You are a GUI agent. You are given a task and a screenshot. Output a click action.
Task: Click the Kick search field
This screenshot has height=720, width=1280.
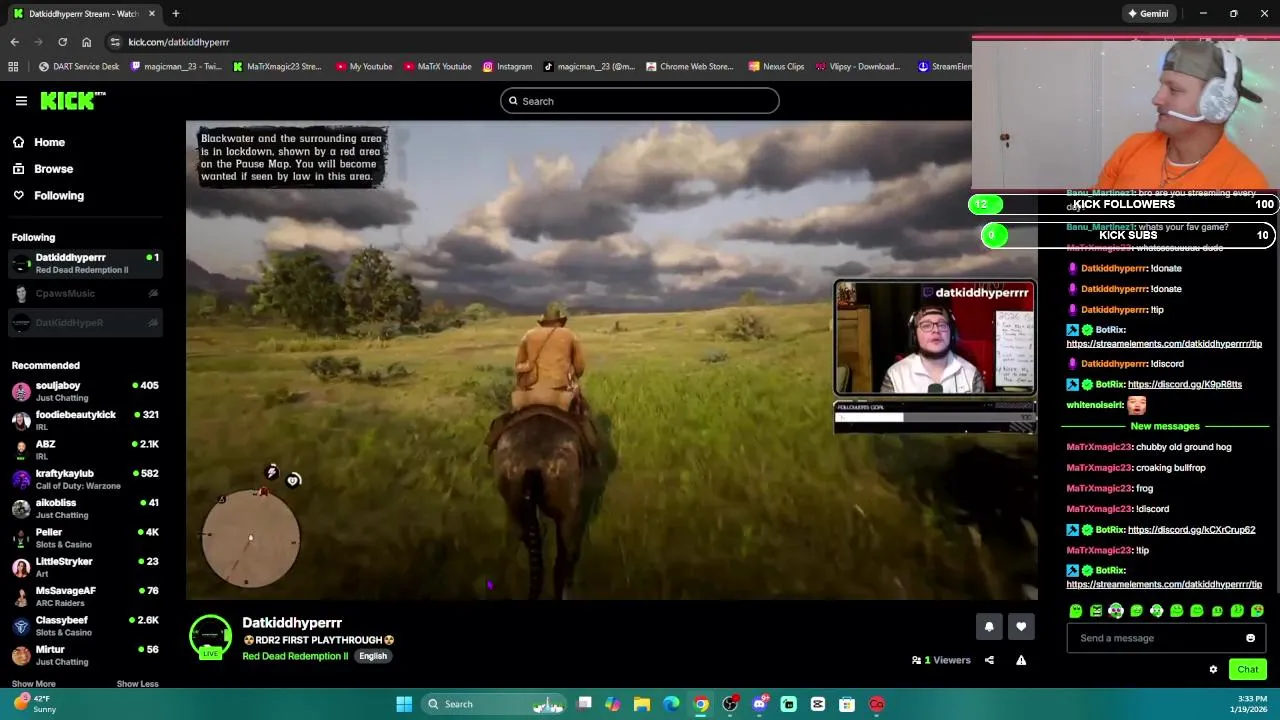tap(640, 101)
